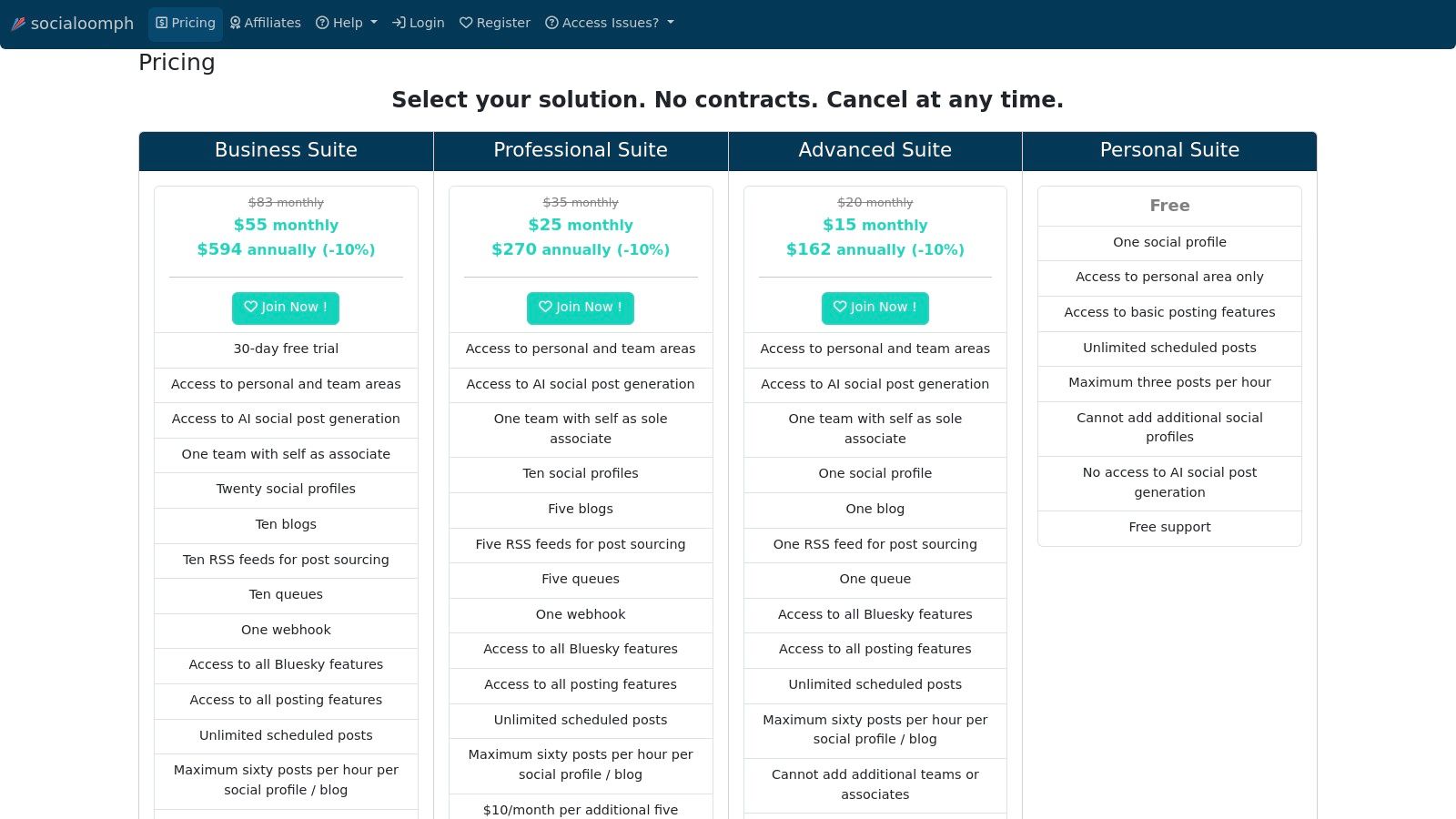Click the Affiliates ribbon icon
Viewport: 1456px width, 819px height.
point(235,23)
